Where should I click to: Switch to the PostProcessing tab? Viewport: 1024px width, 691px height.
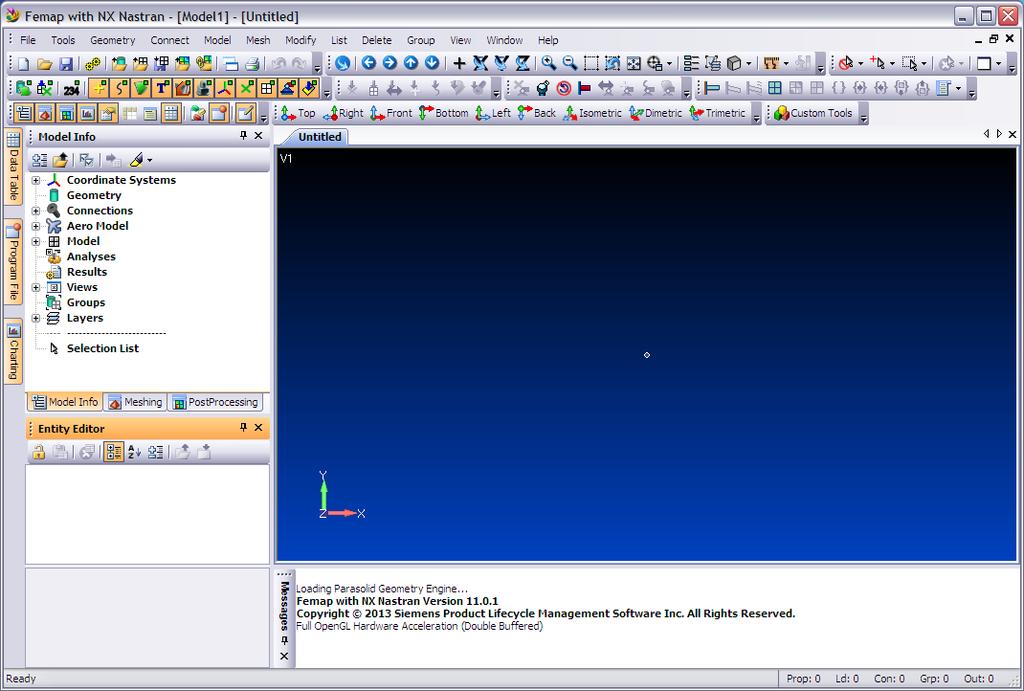point(216,402)
